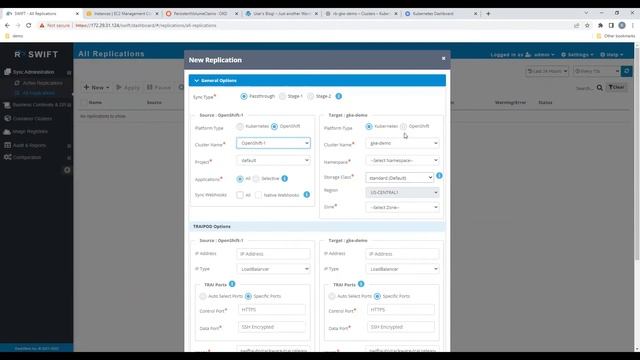Image resolution: width=640 pixels, height=360 pixels.
Task: Open the Zone dropdown
Action: pos(402,207)
